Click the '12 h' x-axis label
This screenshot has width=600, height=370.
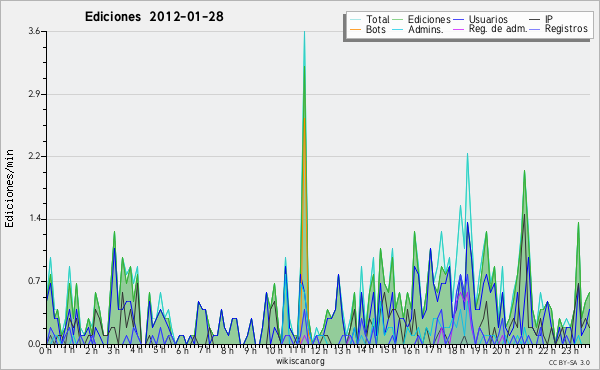(x=319, y=351)
